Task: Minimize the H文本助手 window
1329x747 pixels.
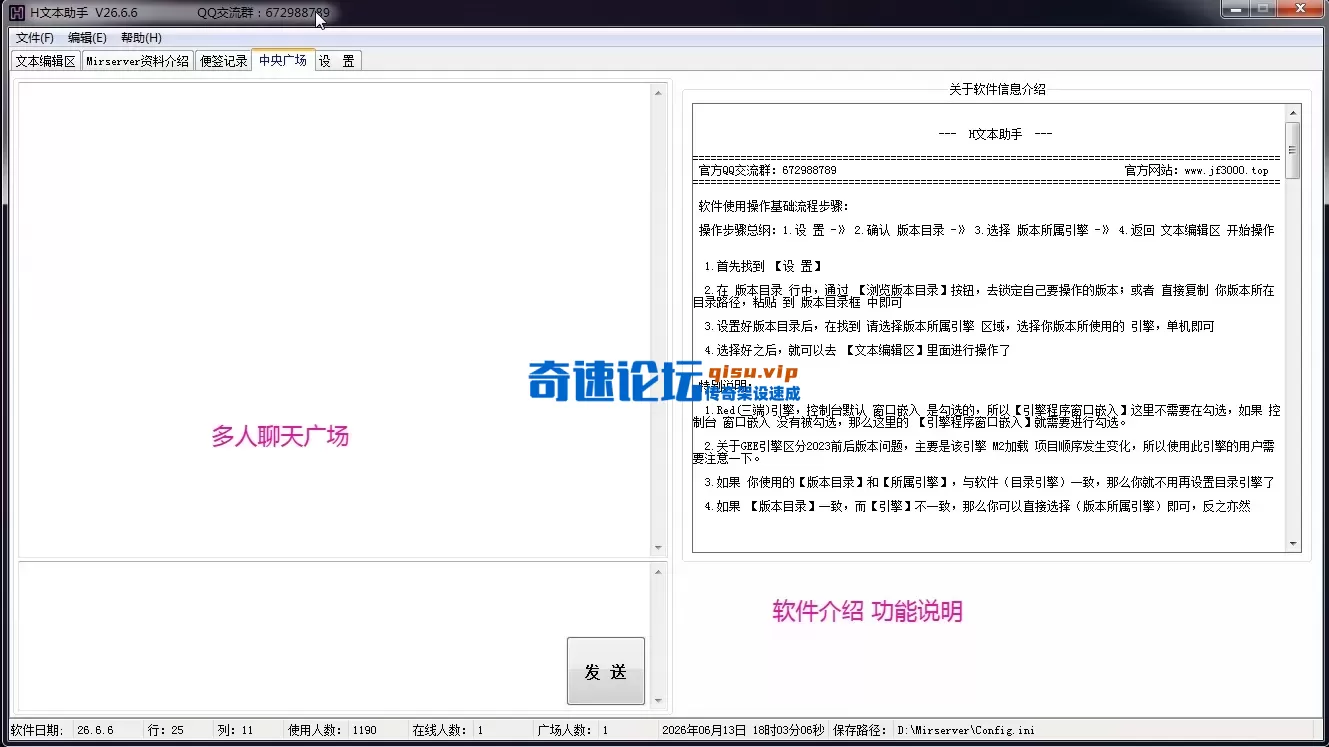Action: coord(1236,8)
